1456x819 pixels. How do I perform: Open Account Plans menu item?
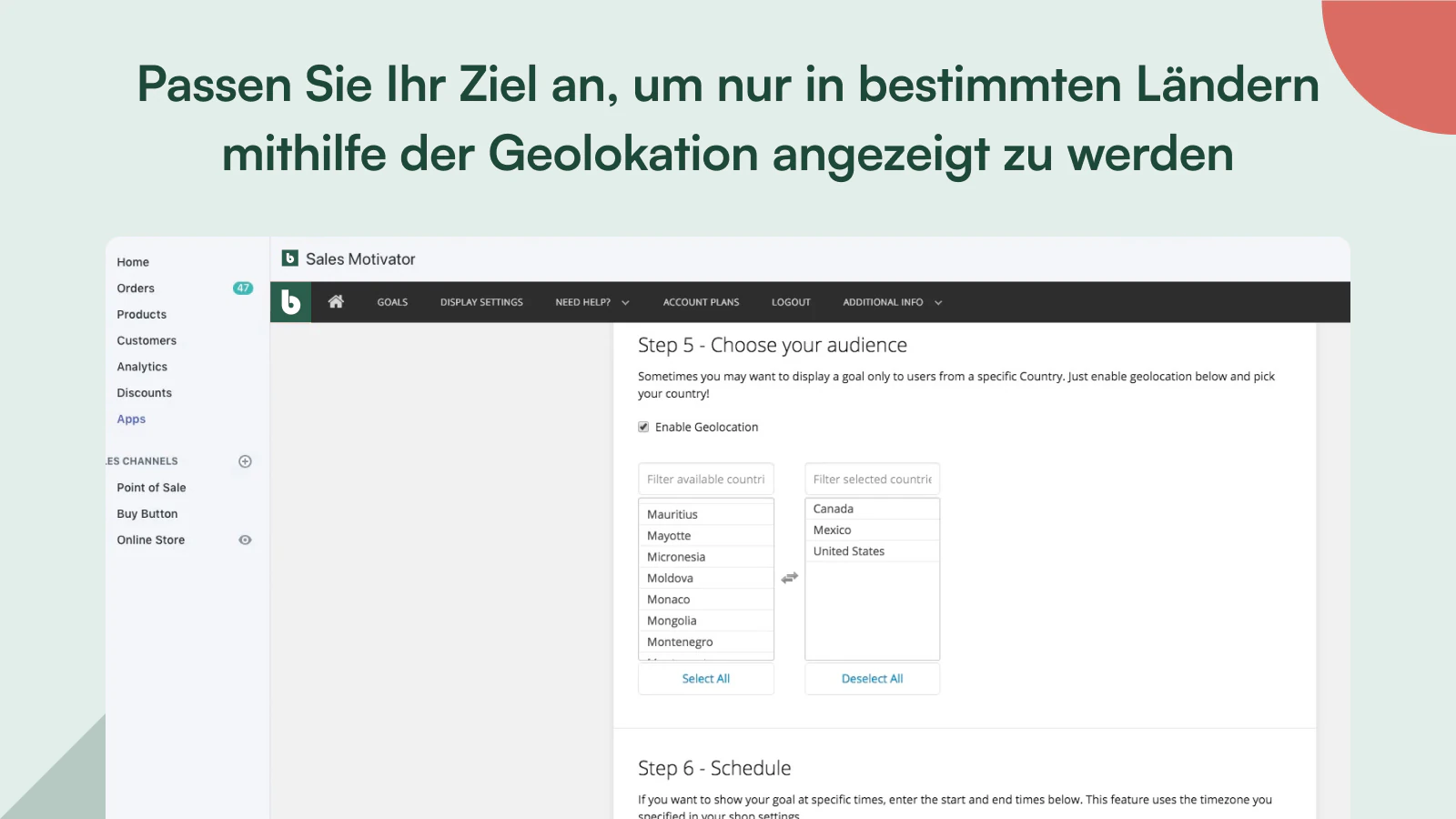(701, 302)
